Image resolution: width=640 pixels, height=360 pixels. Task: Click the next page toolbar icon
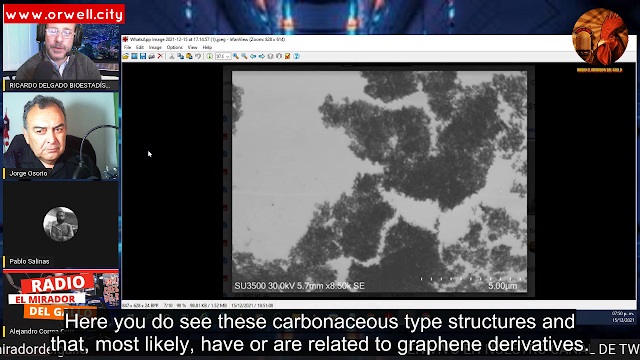click(x=279, y=56)
